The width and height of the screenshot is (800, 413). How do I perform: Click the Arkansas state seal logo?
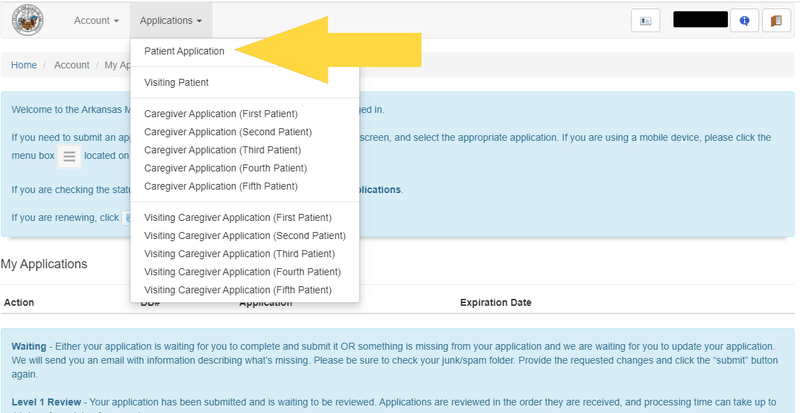point(27,20)
